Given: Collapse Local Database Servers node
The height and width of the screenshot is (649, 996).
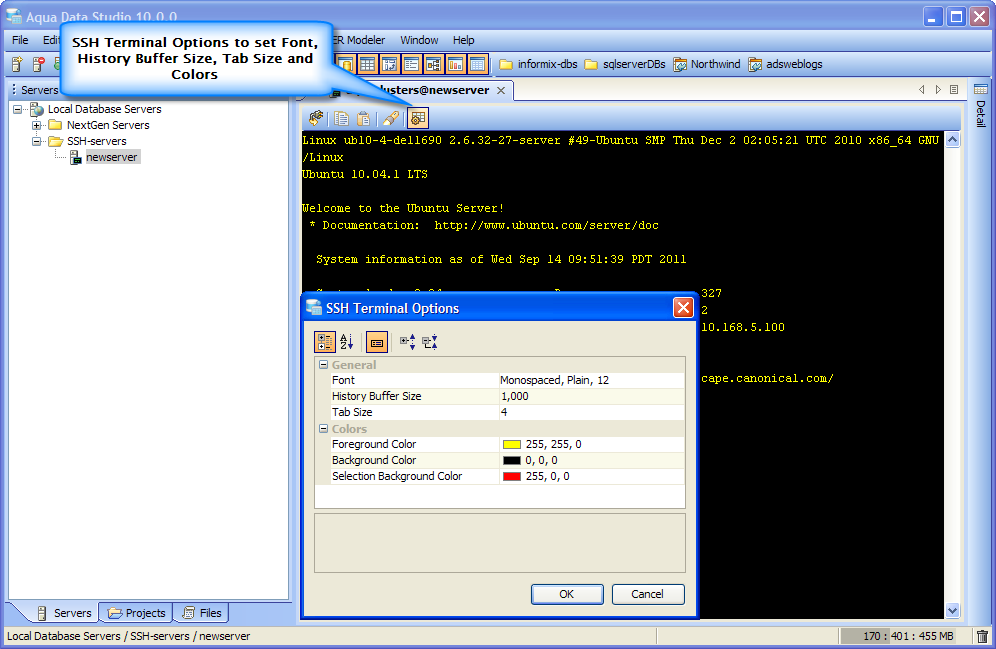Looking at the screenshot, I should (x=17, y=109).
